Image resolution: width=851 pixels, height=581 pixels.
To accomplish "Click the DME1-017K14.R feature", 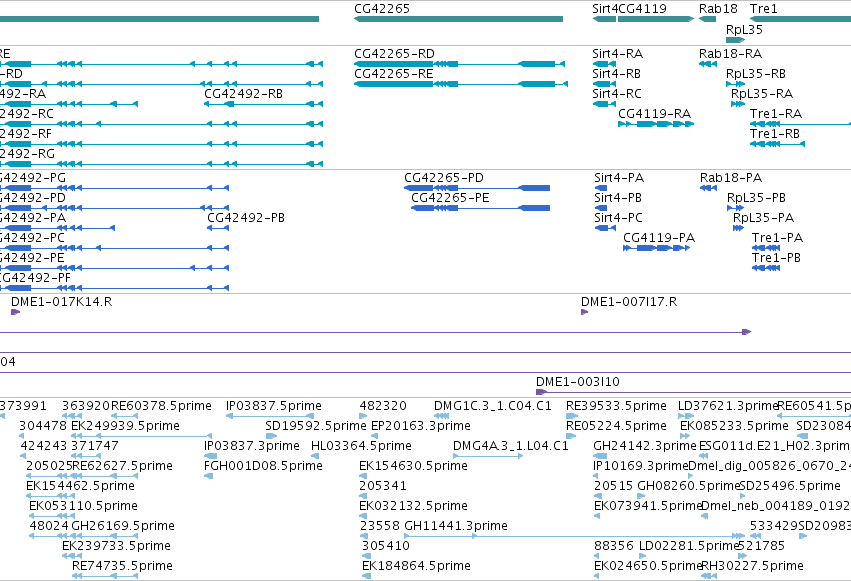I will tap(16, 312).
